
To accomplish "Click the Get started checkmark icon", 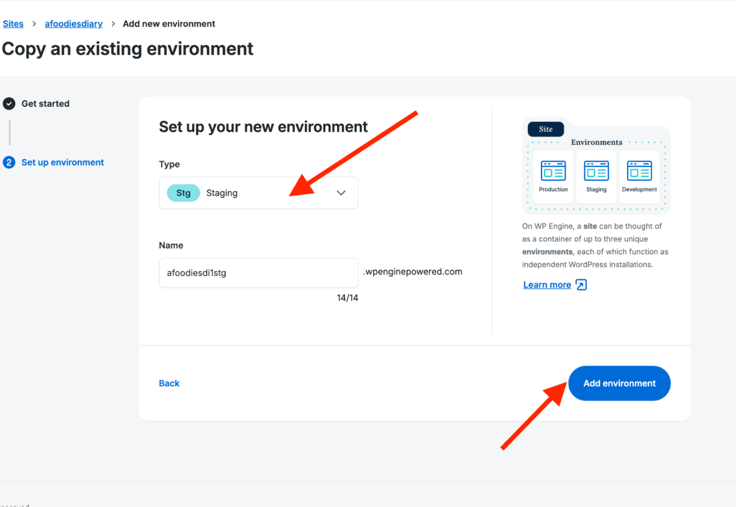I will pyautogui.click(x=9, y=104).
